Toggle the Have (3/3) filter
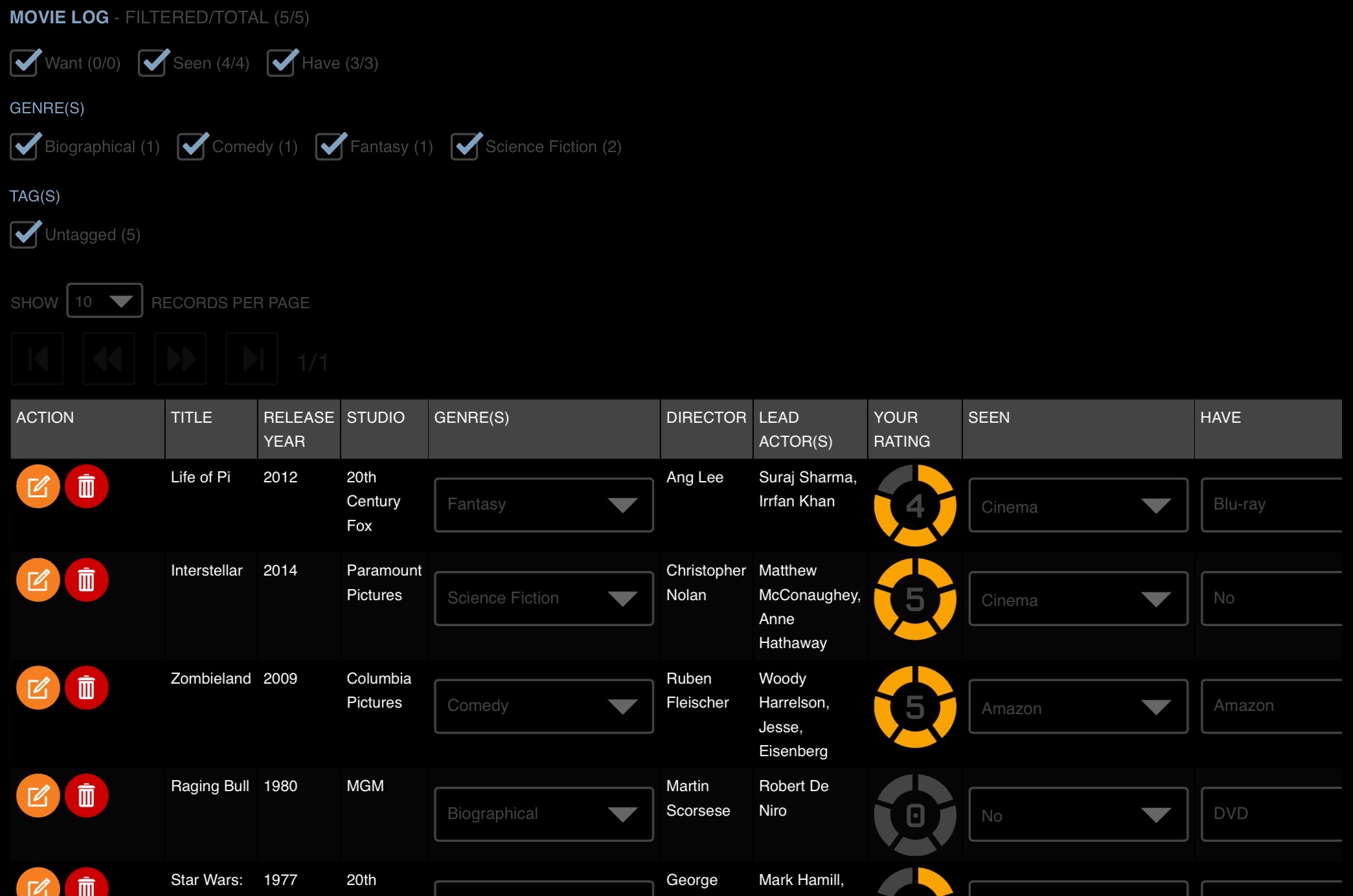 pos(282,63)
